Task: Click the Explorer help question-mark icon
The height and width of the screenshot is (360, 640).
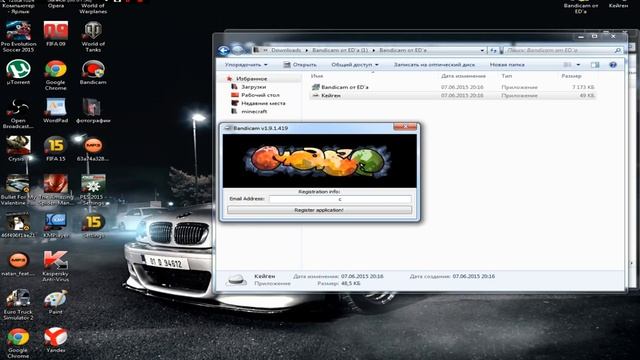Action: [613, 64]
